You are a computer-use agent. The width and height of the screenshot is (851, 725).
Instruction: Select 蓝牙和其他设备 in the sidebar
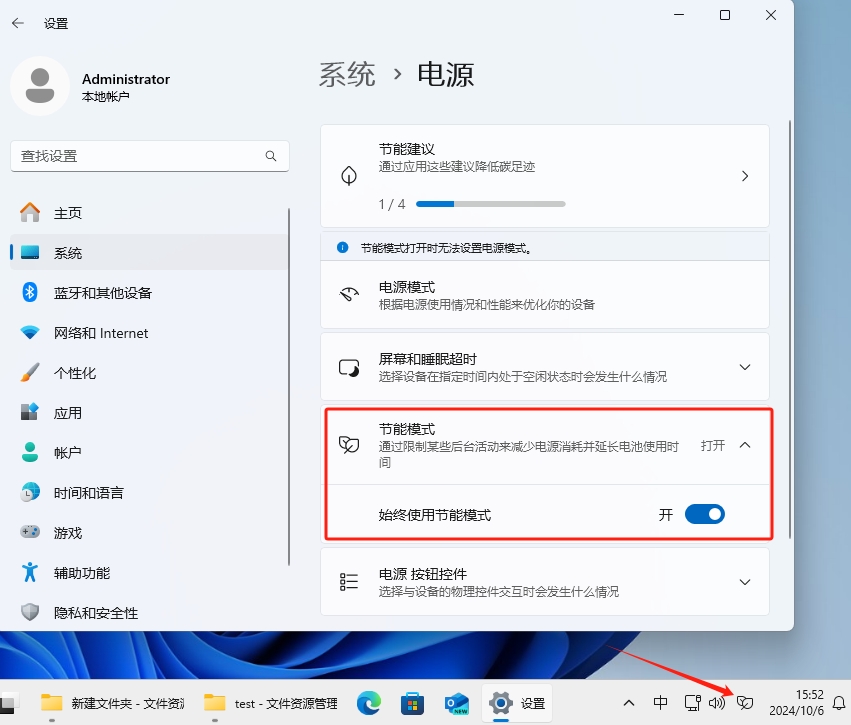click(149, 292)
